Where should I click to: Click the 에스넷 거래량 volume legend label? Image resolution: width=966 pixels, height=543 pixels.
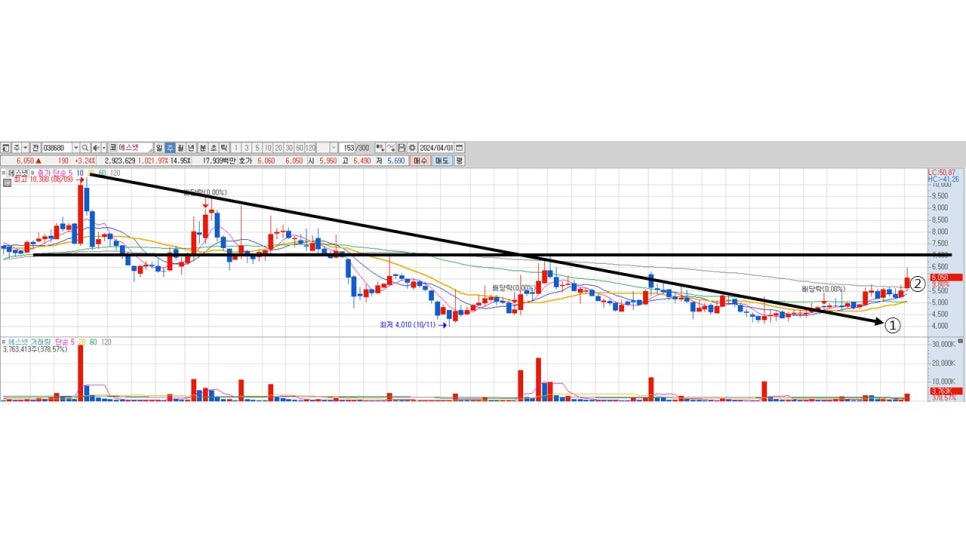tap(29, 341)
